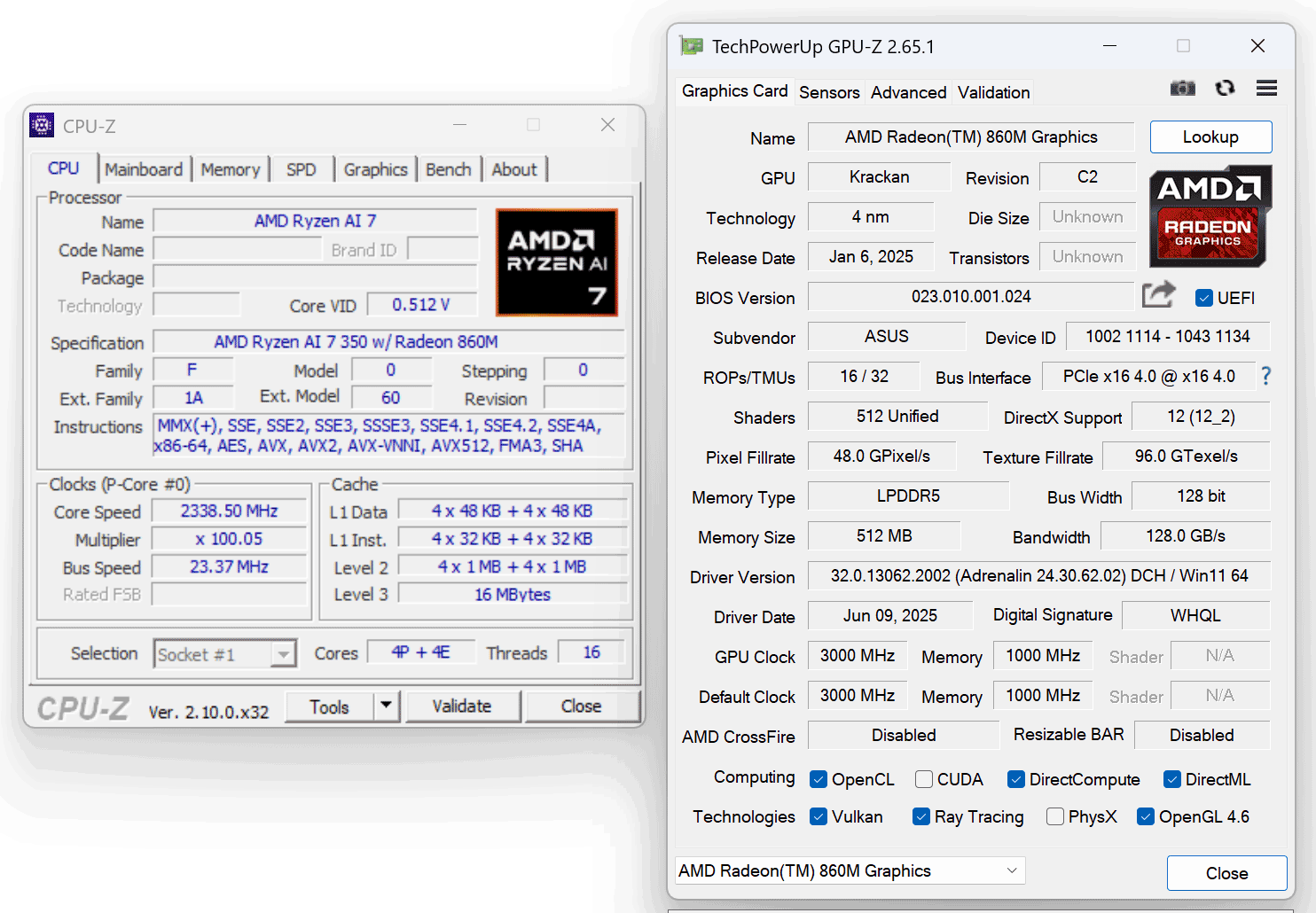Image resolution: width=1316 pixels, height=913 pixels.
Task: Toggle the CUDA checkbox
Action: (924, 779)
